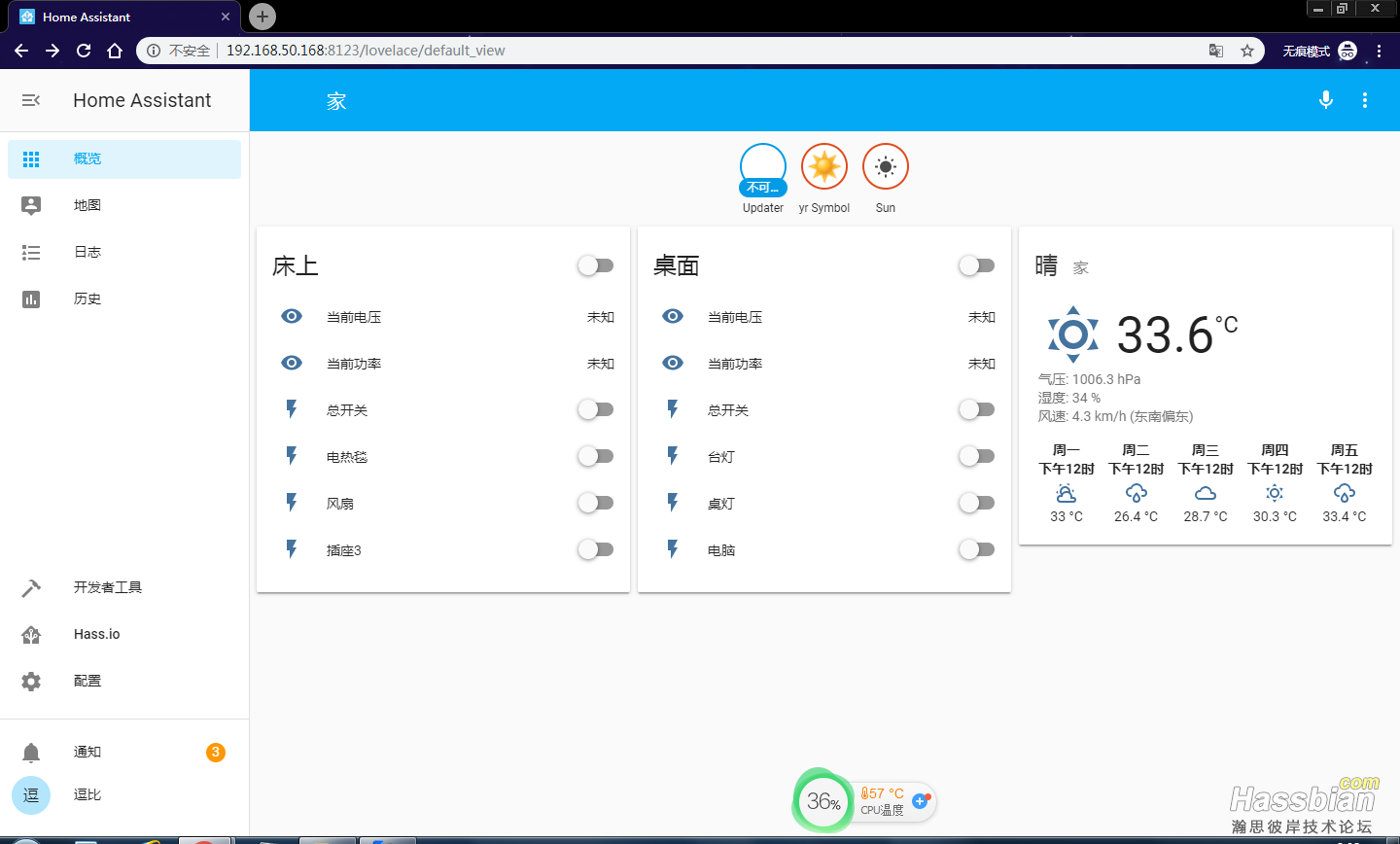
Task: Click eye icon for 床上 当前电压
Action: 292,316
